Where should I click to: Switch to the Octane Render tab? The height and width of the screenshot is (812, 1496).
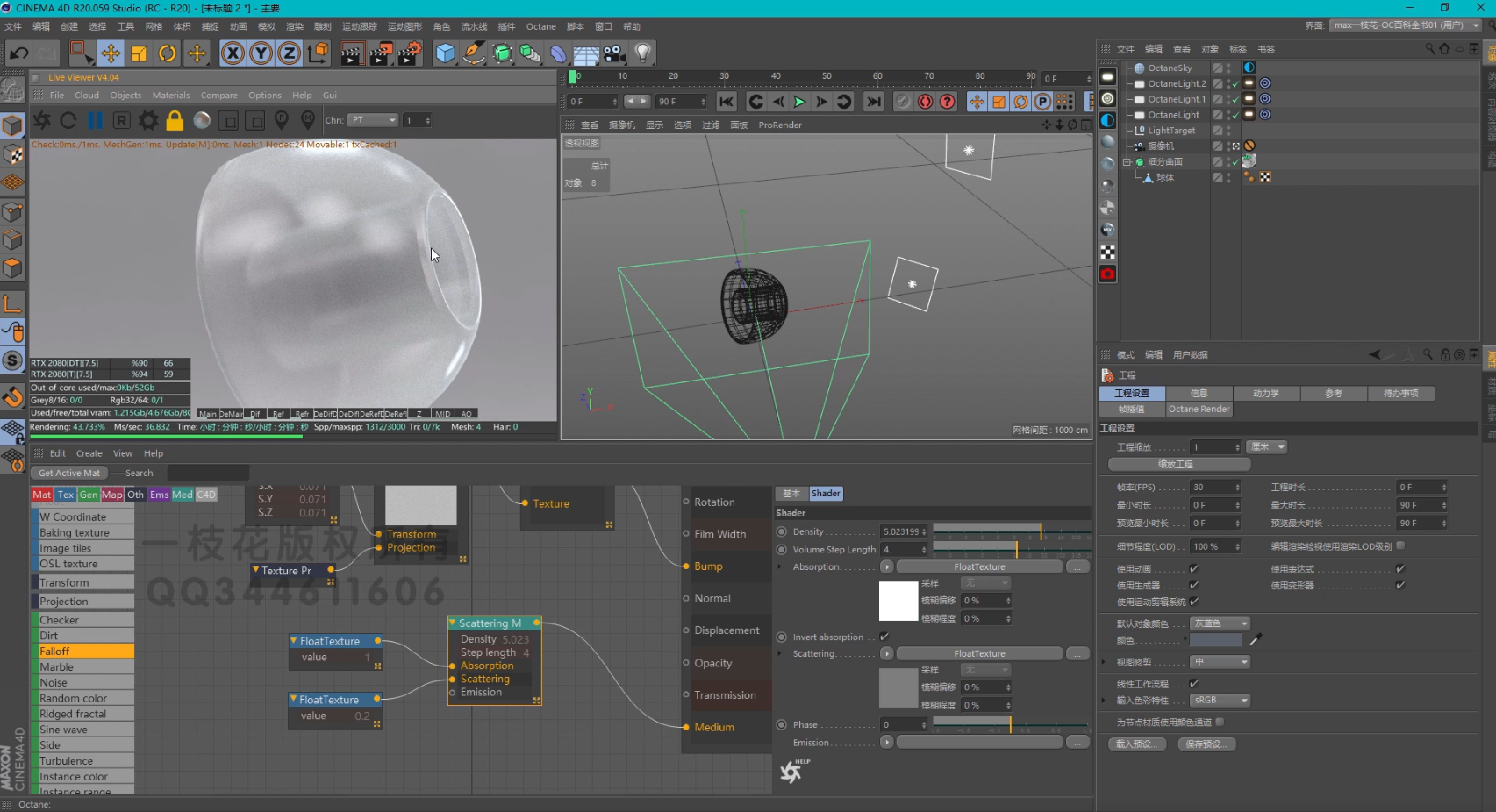pyautogui.click(x=1199, y=409)
